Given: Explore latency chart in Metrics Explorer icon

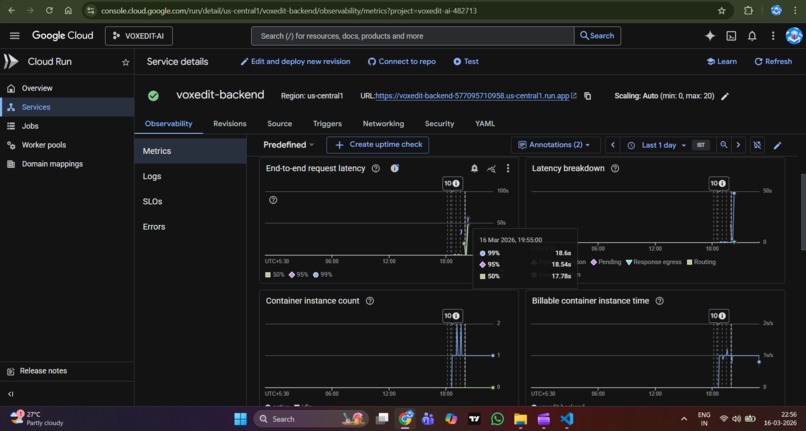Looking at the screenshot, I should [x=491, y=168].
